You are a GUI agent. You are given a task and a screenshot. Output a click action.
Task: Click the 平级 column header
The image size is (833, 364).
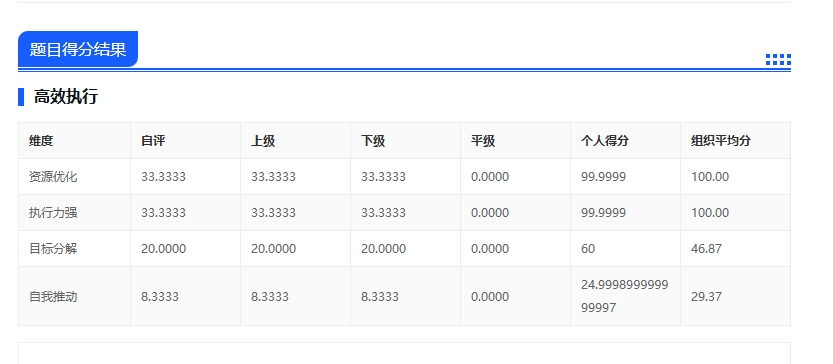483,141
